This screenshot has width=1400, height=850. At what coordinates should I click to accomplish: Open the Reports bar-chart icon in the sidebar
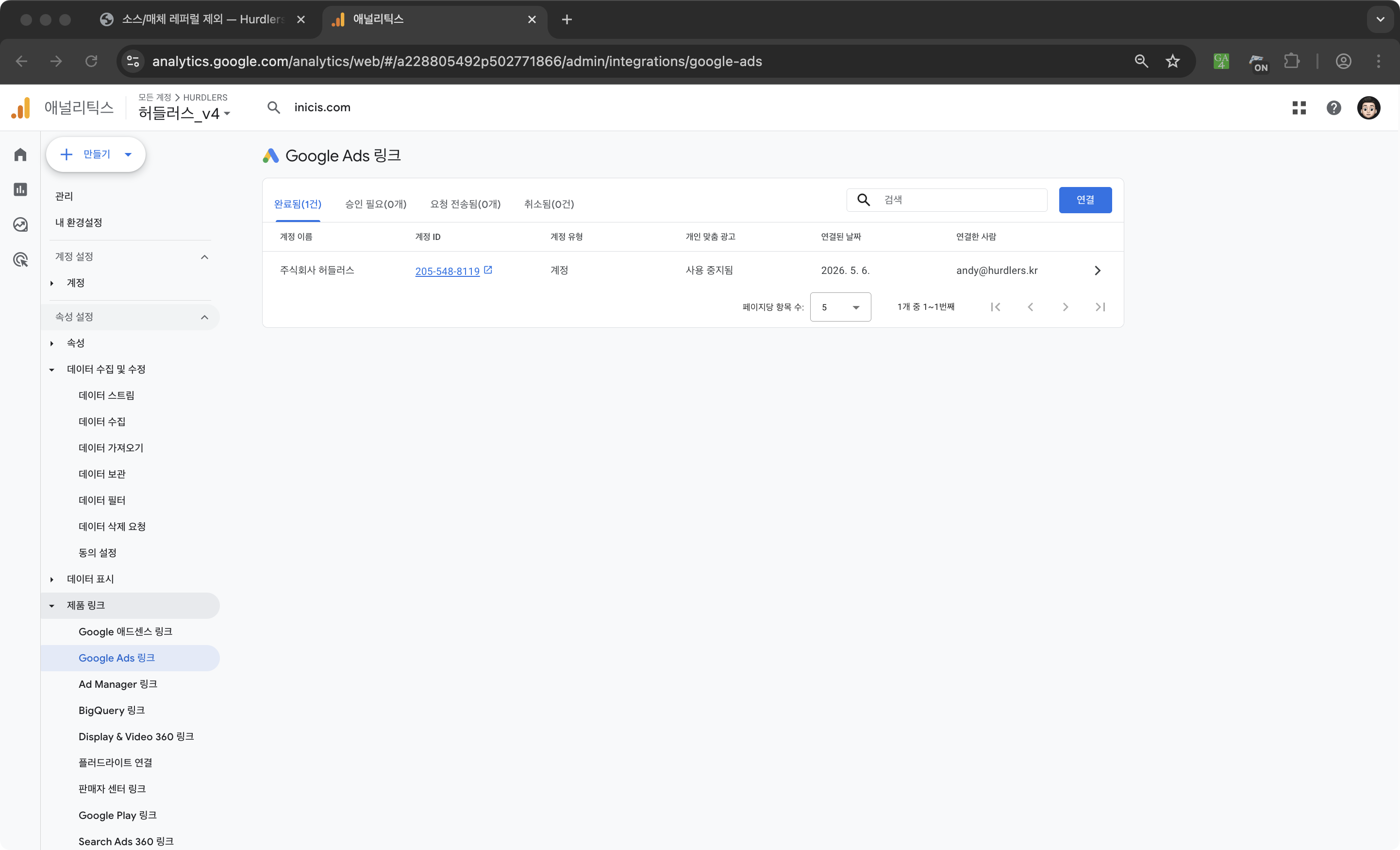[x=20, y=189]
